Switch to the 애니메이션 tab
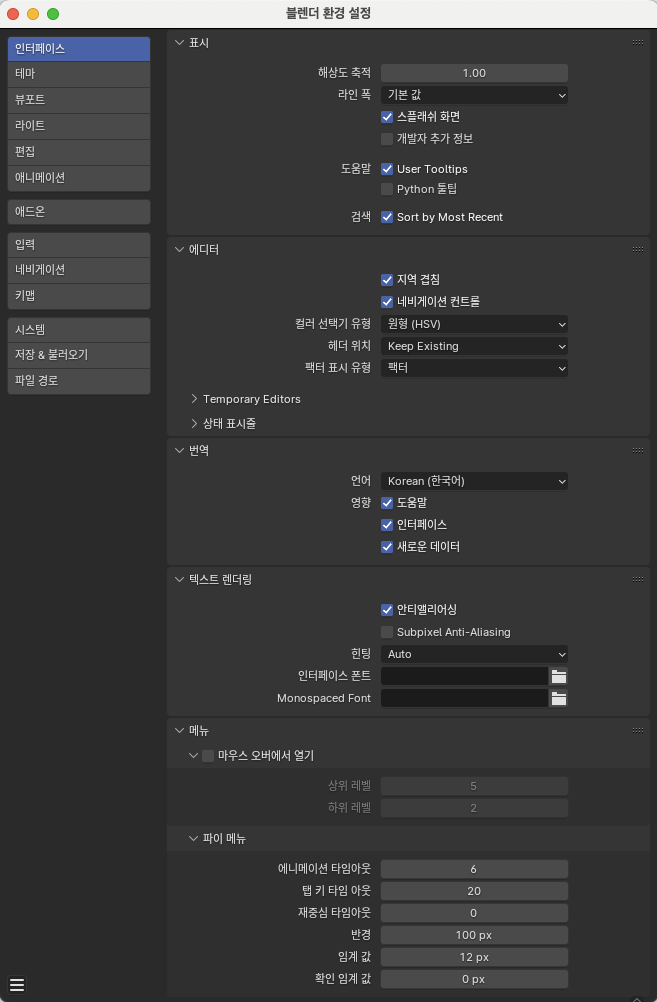Screen dimensions: 657x1002 [x=79, y=178]
